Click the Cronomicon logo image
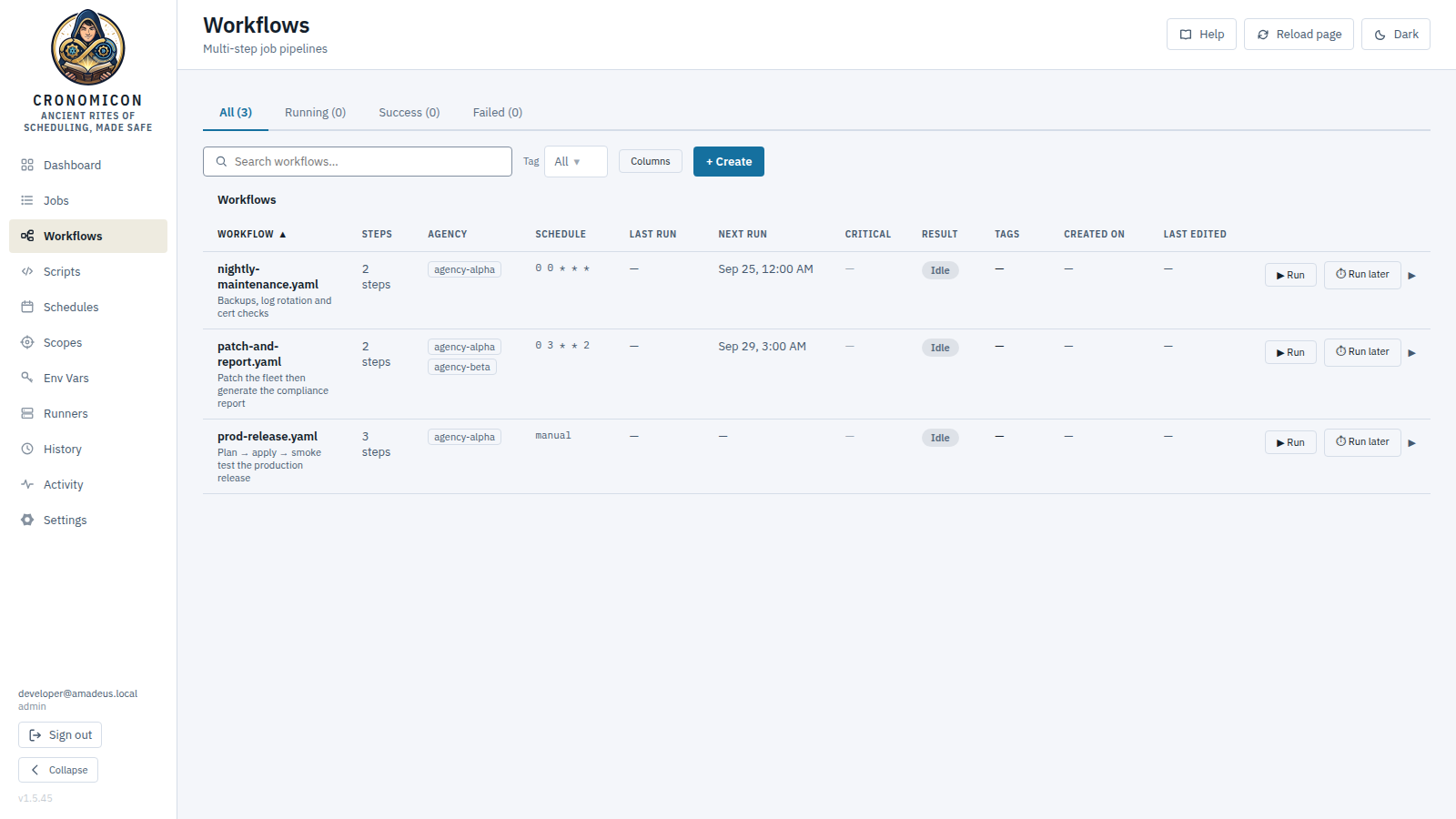The image size is (1456, 819). pyautogui.click(x=87, y=47)
